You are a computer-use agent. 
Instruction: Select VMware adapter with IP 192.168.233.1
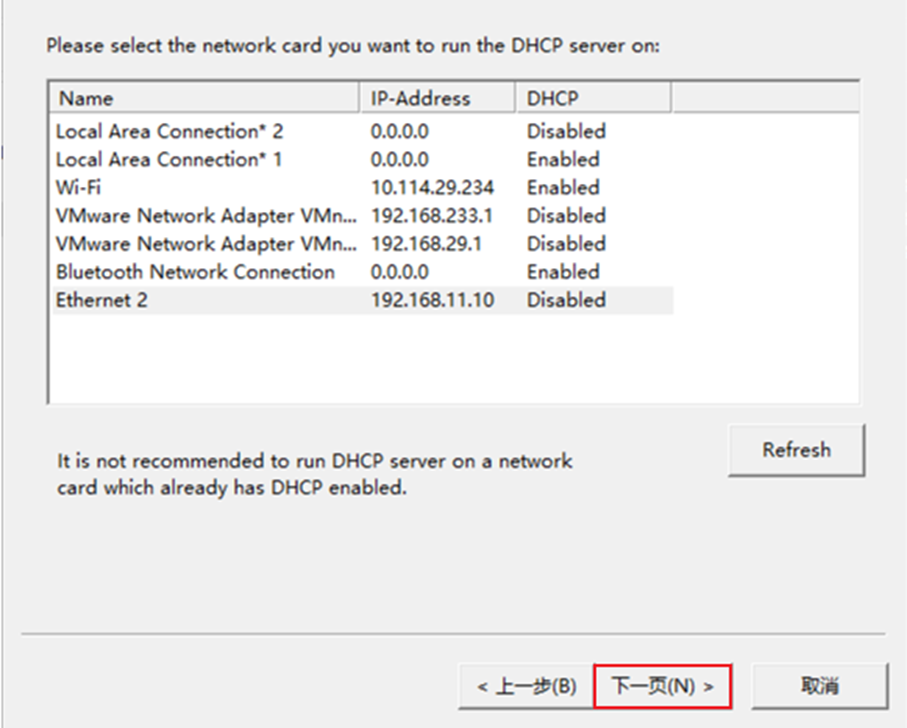363,216
